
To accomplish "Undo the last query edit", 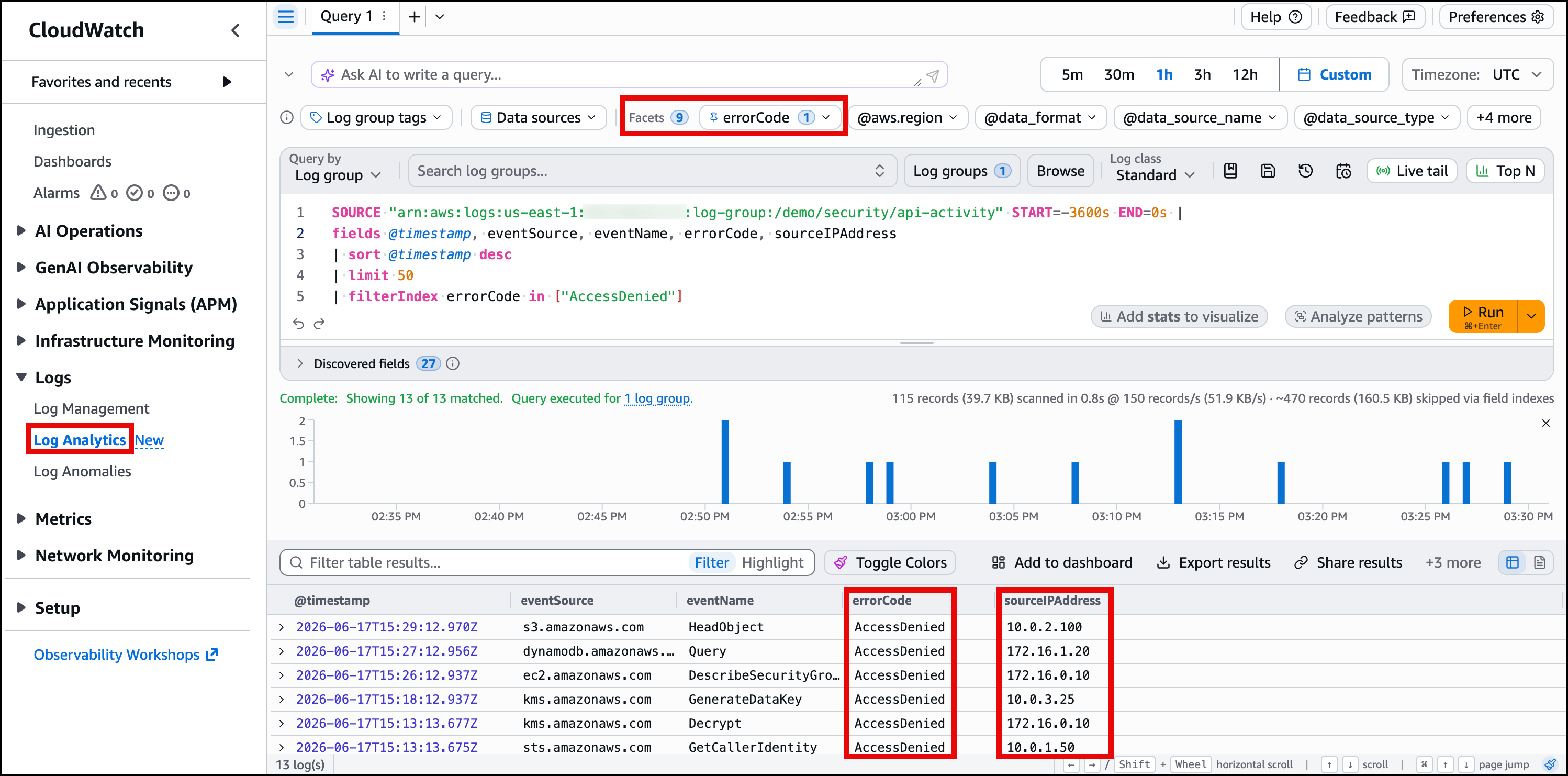I will pyautogui.click(x=298, y=324).
